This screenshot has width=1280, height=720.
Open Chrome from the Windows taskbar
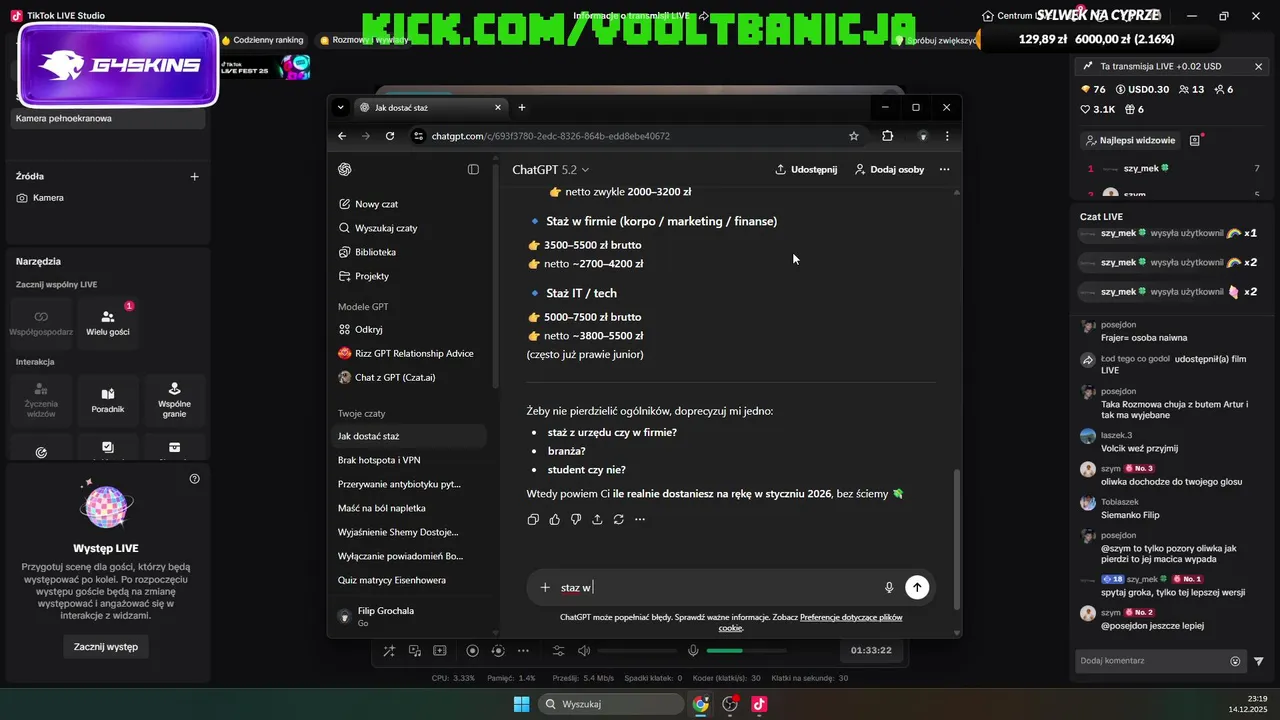click(x=700, y=704)
